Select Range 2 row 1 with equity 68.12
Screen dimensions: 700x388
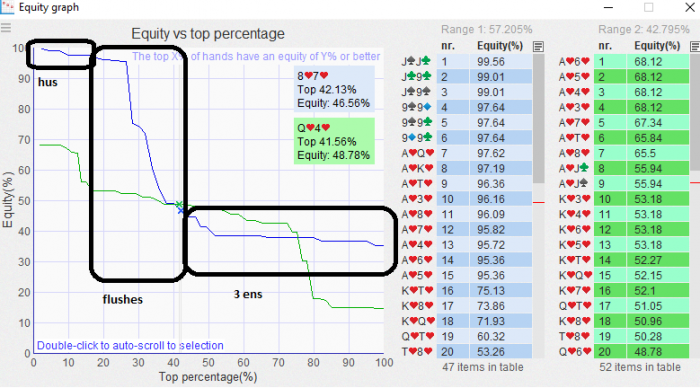(x=623, y=62)
